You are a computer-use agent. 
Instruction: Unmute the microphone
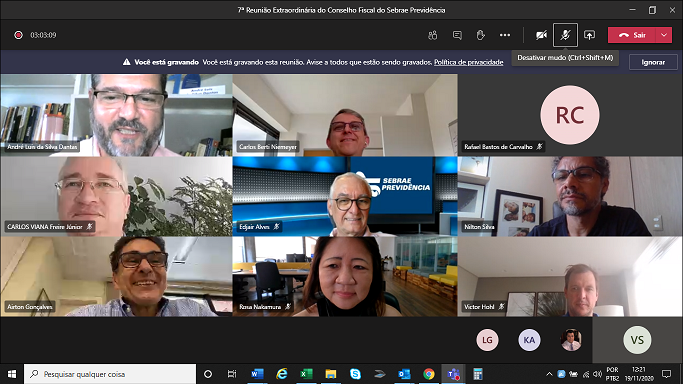coord(565,35)
